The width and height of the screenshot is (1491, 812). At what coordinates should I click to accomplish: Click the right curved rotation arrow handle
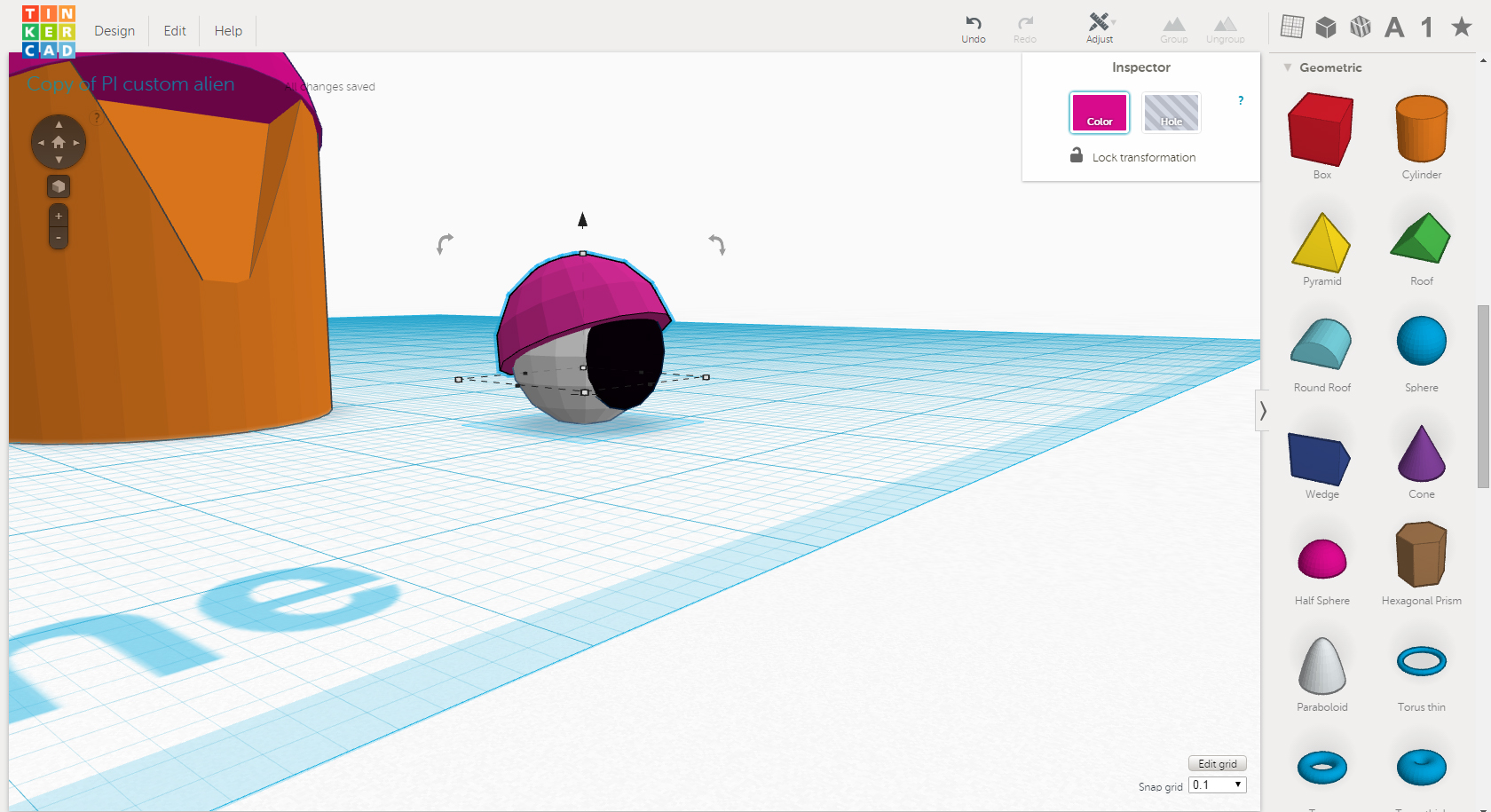(x=717, y=244)
